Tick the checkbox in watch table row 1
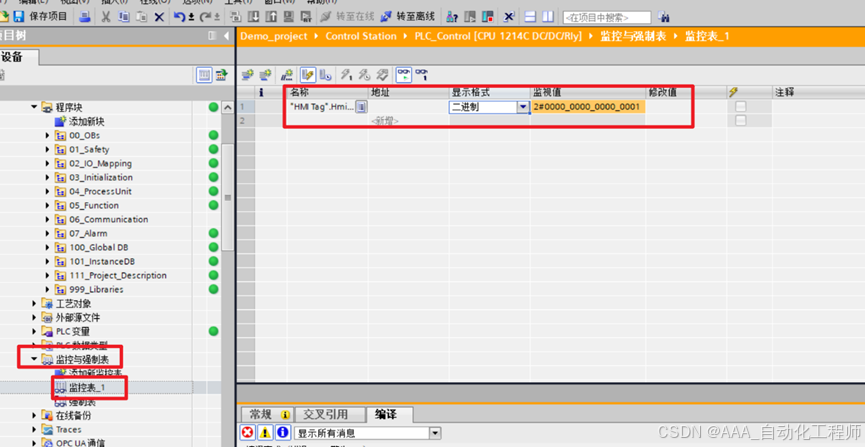The width and height of the screenshot is (865, 447). (741, 107)
